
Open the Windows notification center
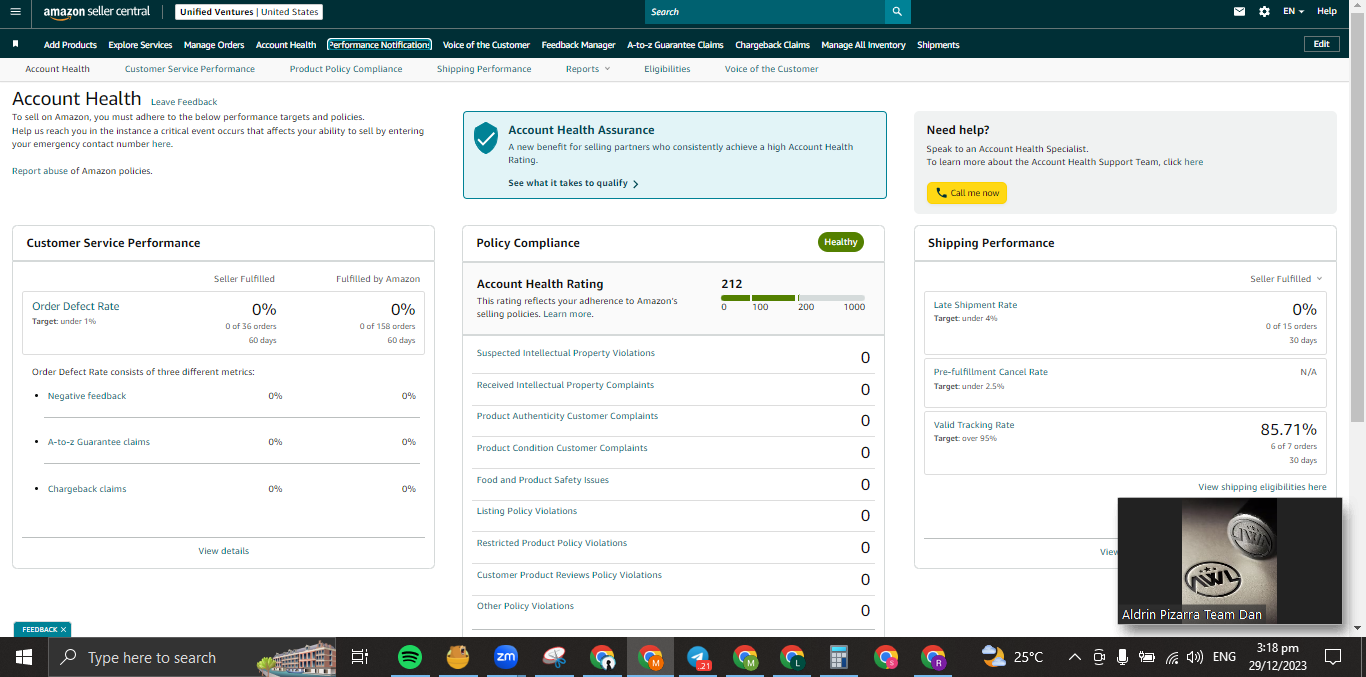1332,657
